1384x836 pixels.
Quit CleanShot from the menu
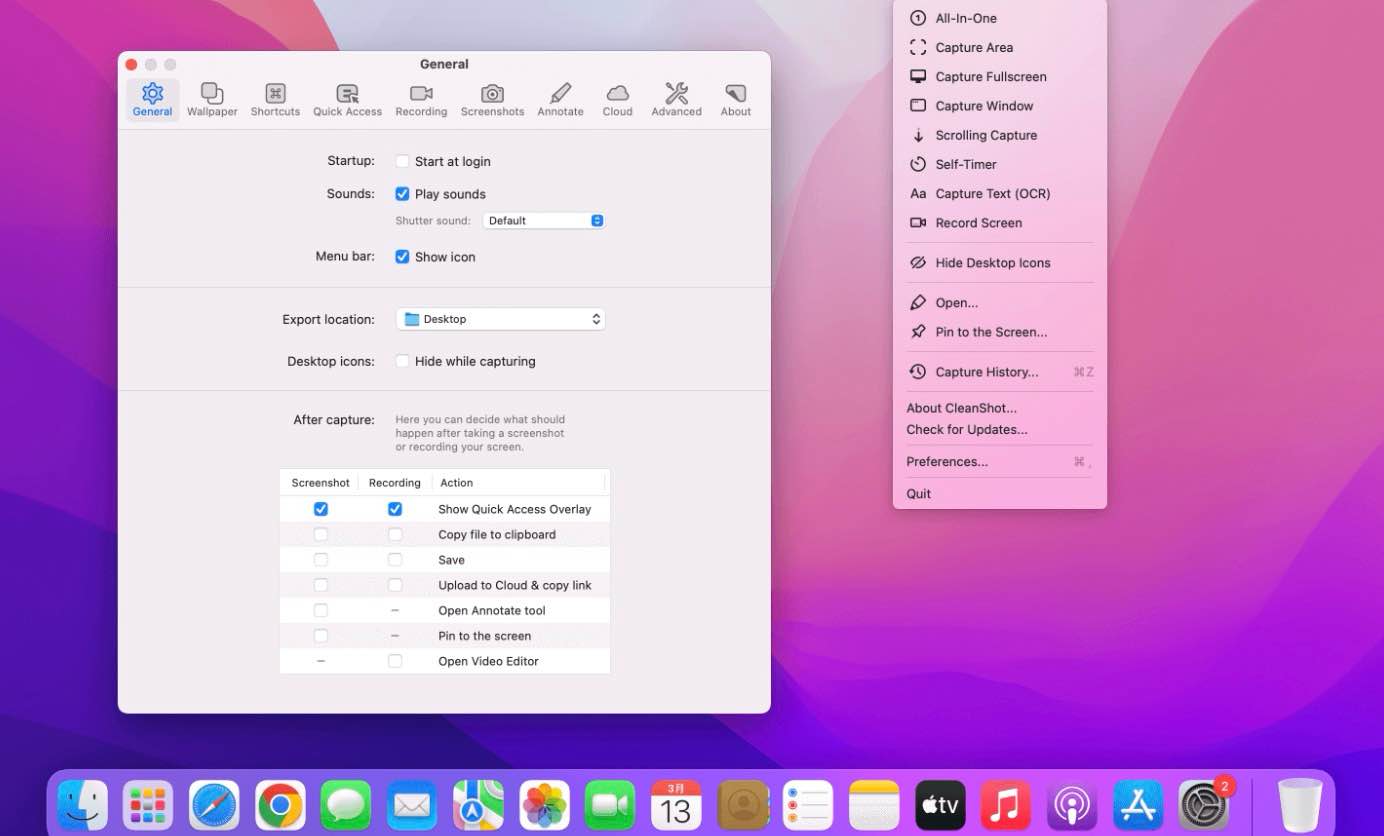918,494
